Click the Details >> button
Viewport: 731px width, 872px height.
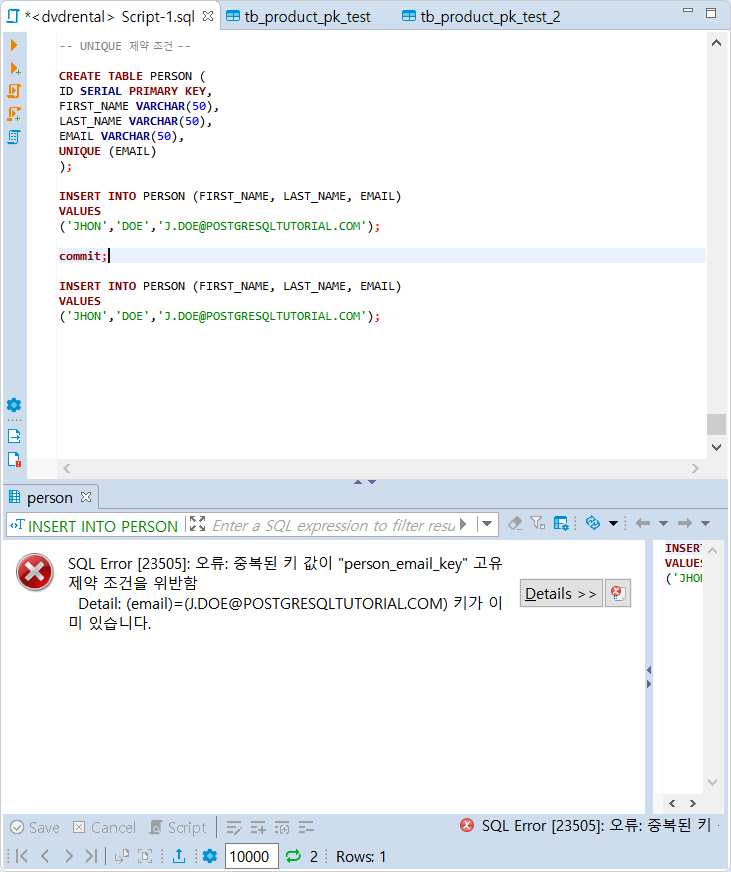coord(560,594)
